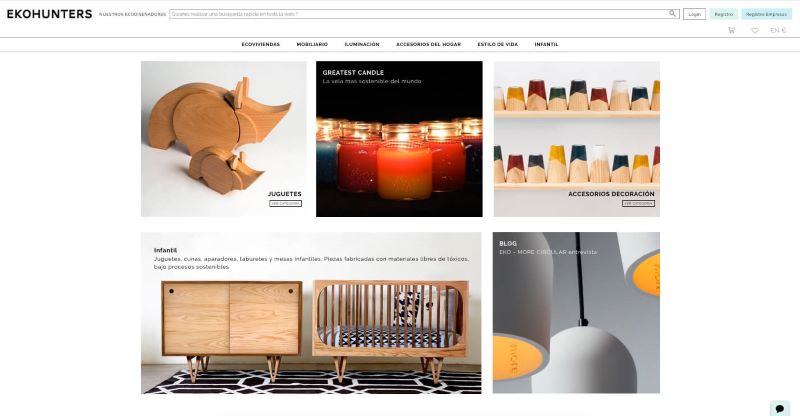
Task: Click Ver Categoría under Accesorios Decoración
Action: (x=638, y=203)
